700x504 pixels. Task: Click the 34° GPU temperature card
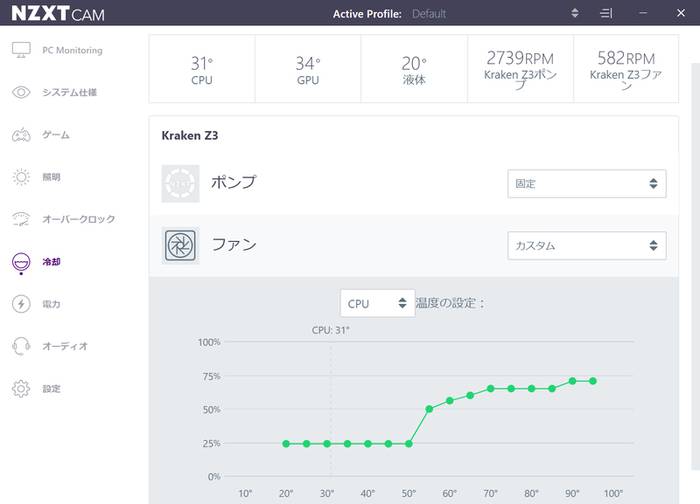(308, 69)
